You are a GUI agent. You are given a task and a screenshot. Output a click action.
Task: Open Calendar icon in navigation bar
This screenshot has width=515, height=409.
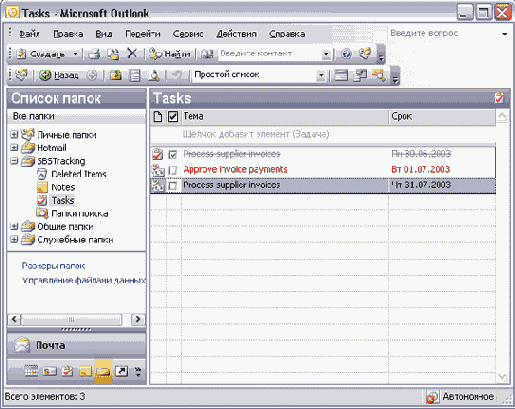click(x=31, y=371)
